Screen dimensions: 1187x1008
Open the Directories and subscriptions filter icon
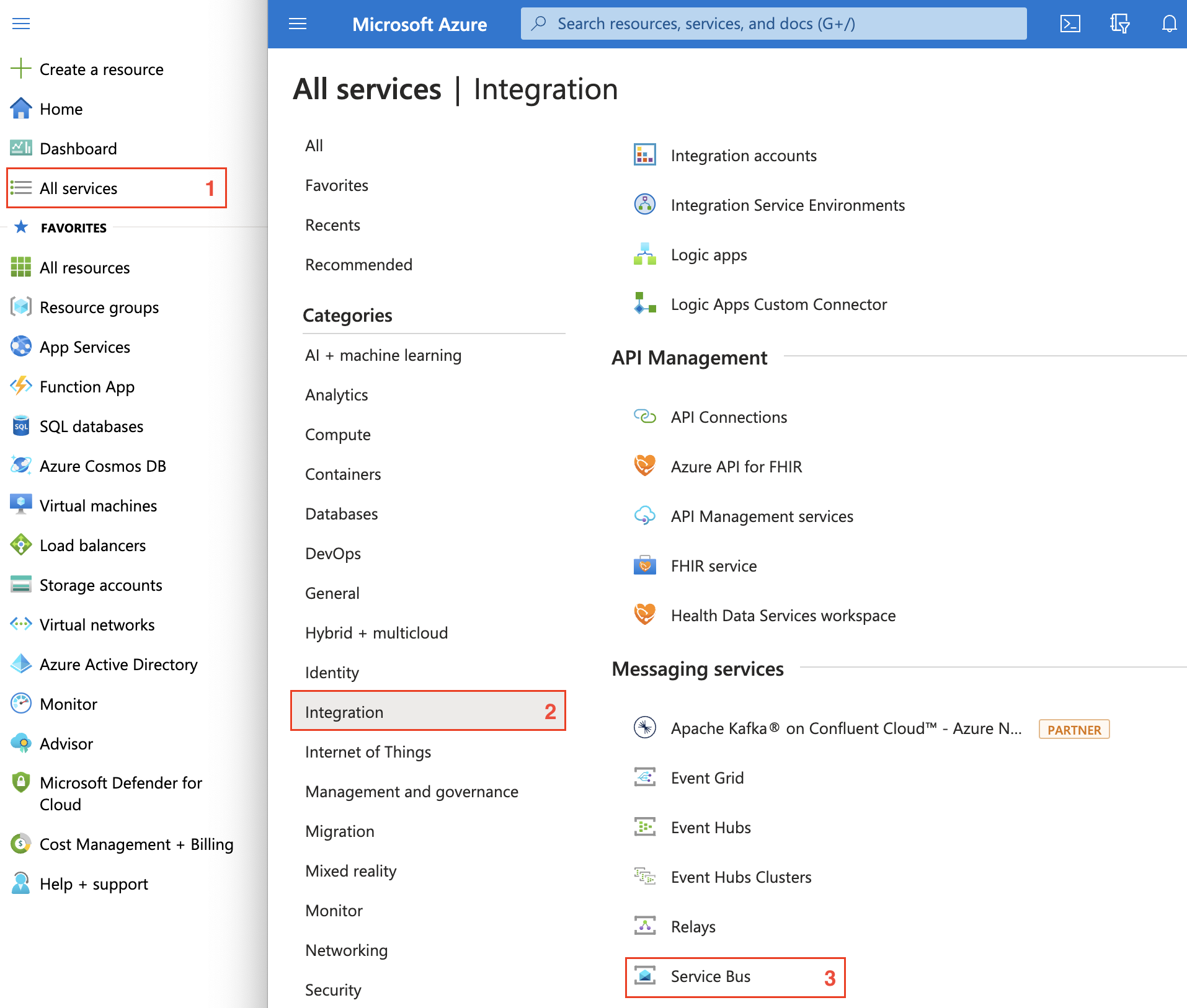click(1119, 24)
